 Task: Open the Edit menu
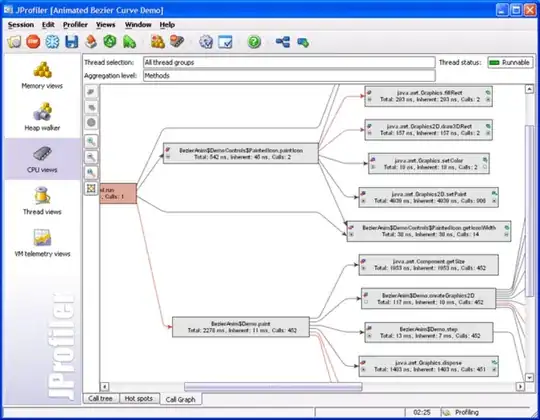(x=48, y=25)
